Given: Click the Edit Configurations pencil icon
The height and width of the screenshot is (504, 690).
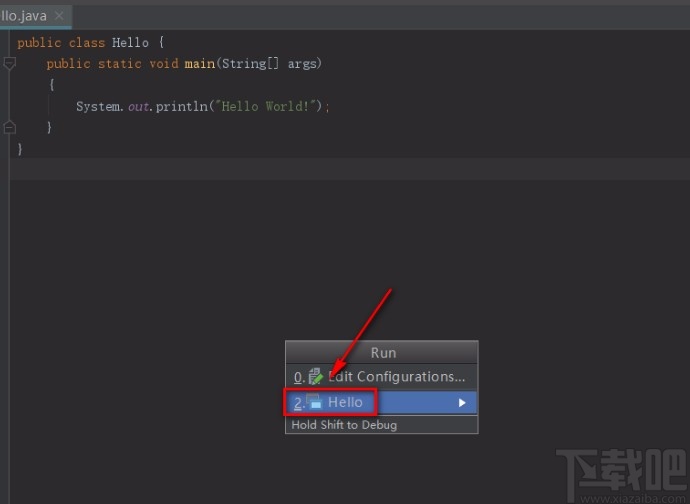Looking at the screenshot, I should (x=315, y=376).
